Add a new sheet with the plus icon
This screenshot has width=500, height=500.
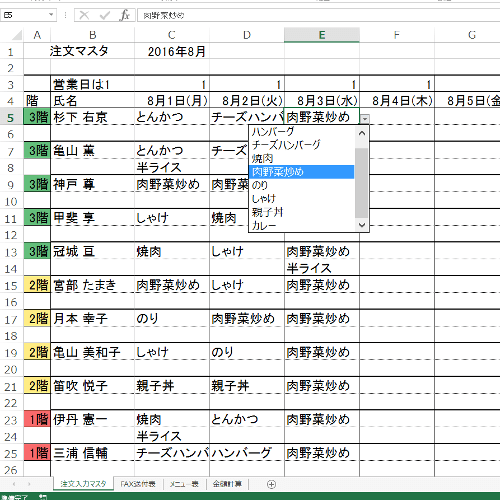point(272,484)
